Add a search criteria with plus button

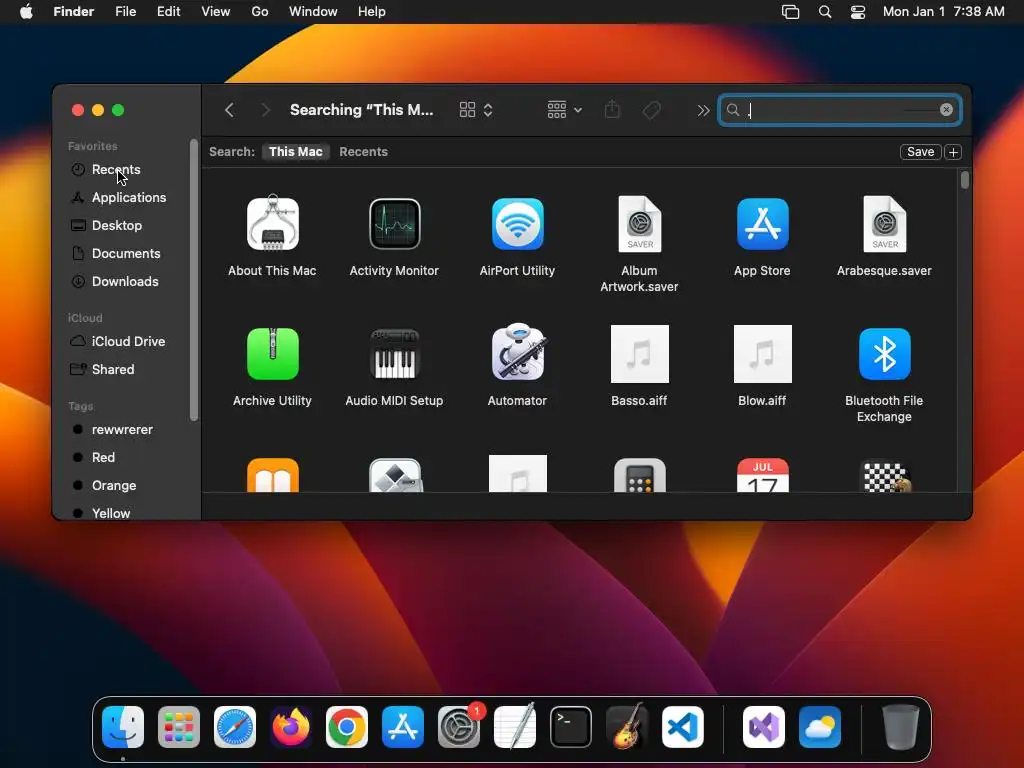pyautogui.click(x=953, y=152)
